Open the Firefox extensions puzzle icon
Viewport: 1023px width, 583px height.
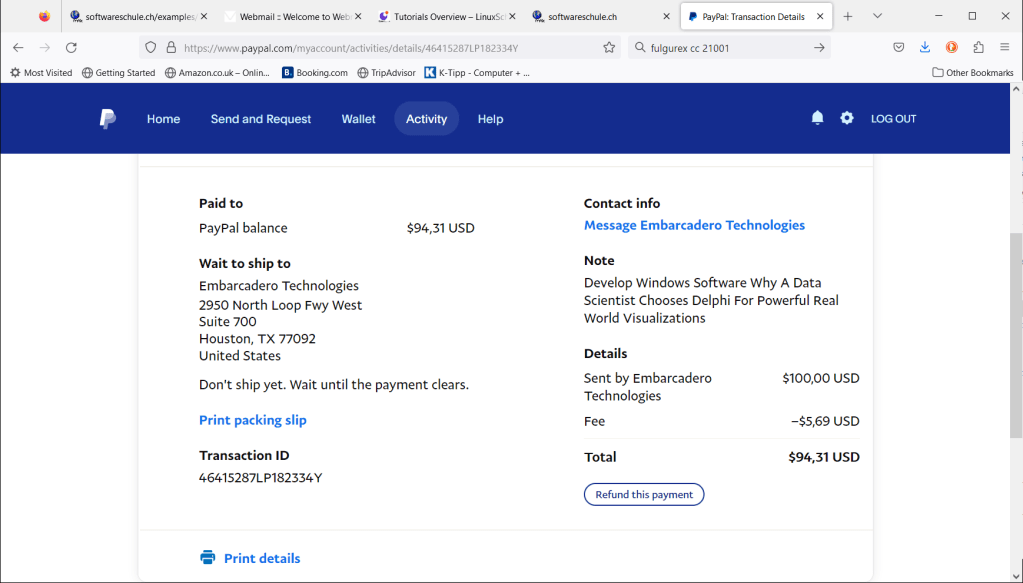[x=978, y=47]
